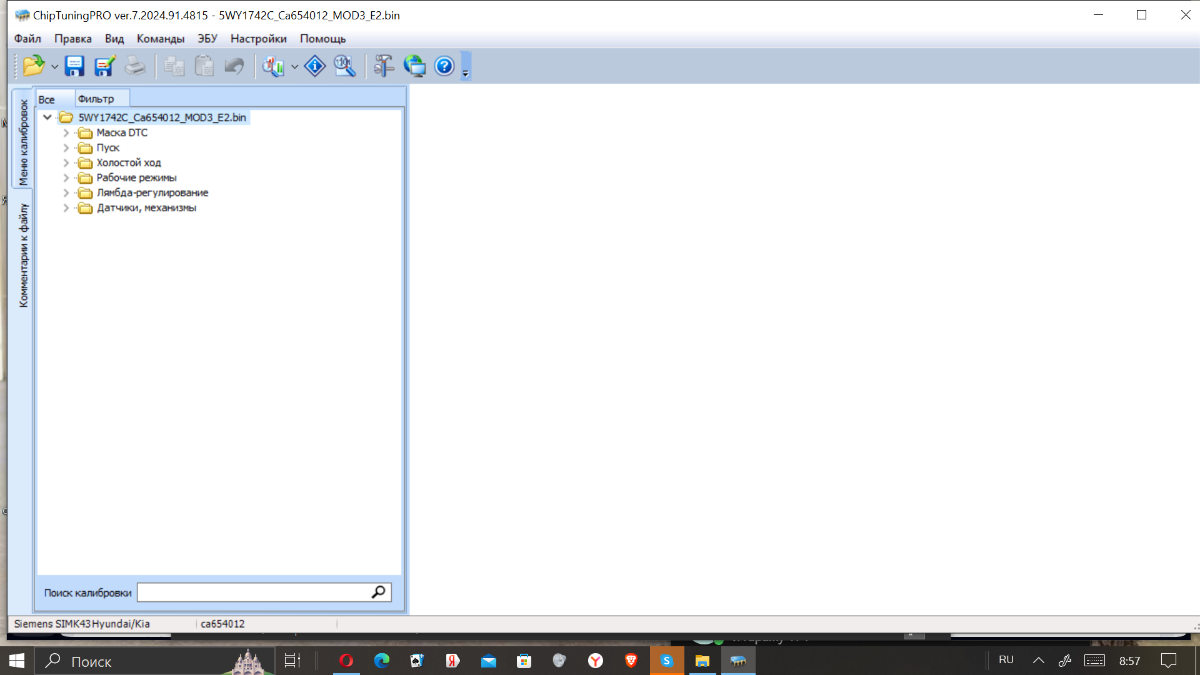The image size is (1200, 675).
Task: Click the magnifier search button in calibration search
Action: [379, 592]
